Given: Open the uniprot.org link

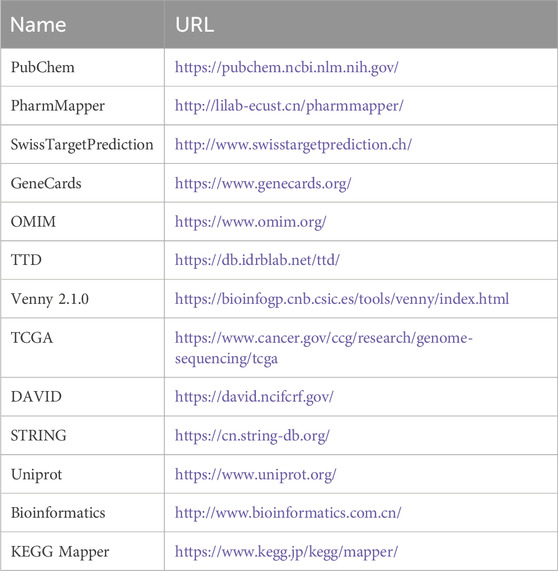Looking at the screenshot, I should pyautogui.click(x=256, y=474).
